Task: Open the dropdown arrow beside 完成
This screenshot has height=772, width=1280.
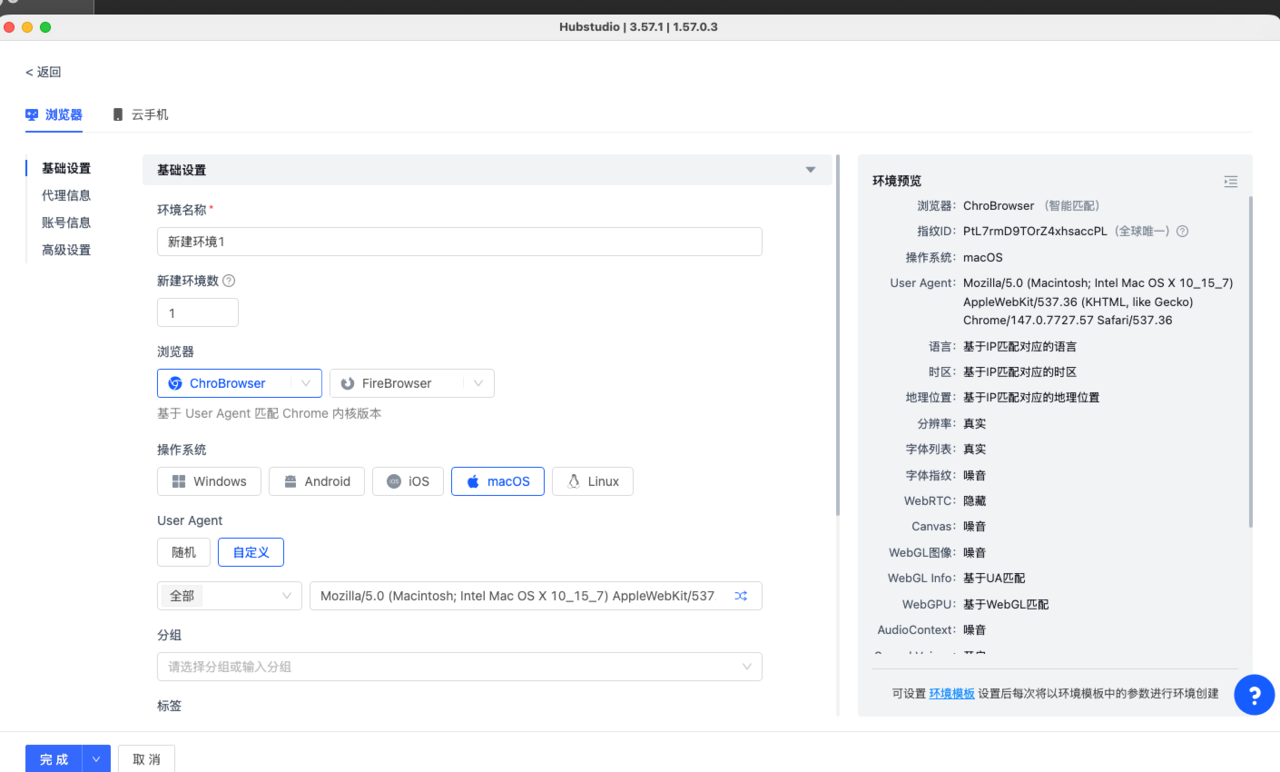Action: [x=96, y=759]
